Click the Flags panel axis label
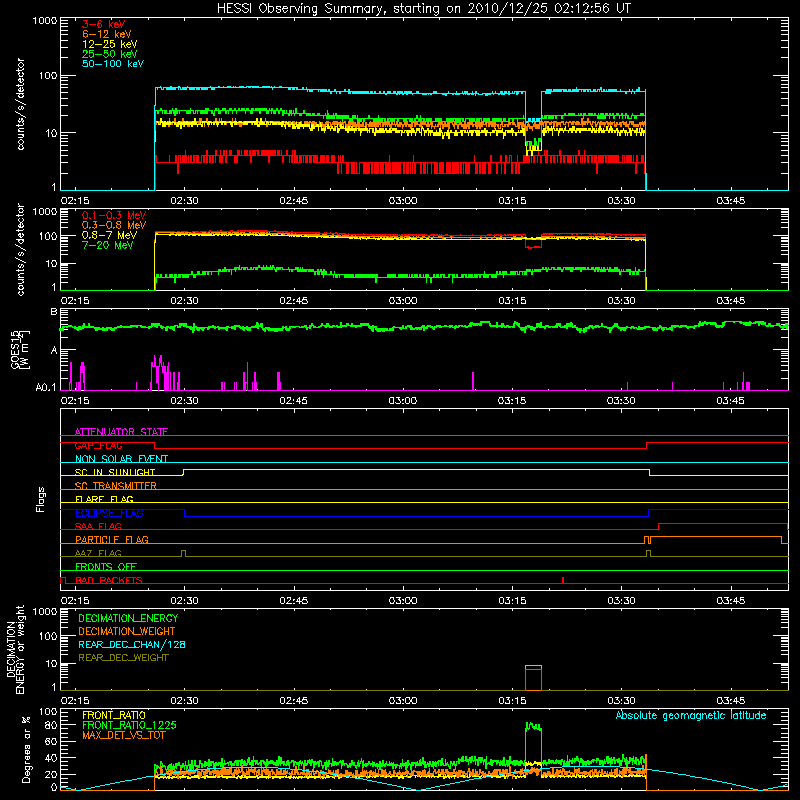This screenshot has width=800, height=800. click(41, 499)
